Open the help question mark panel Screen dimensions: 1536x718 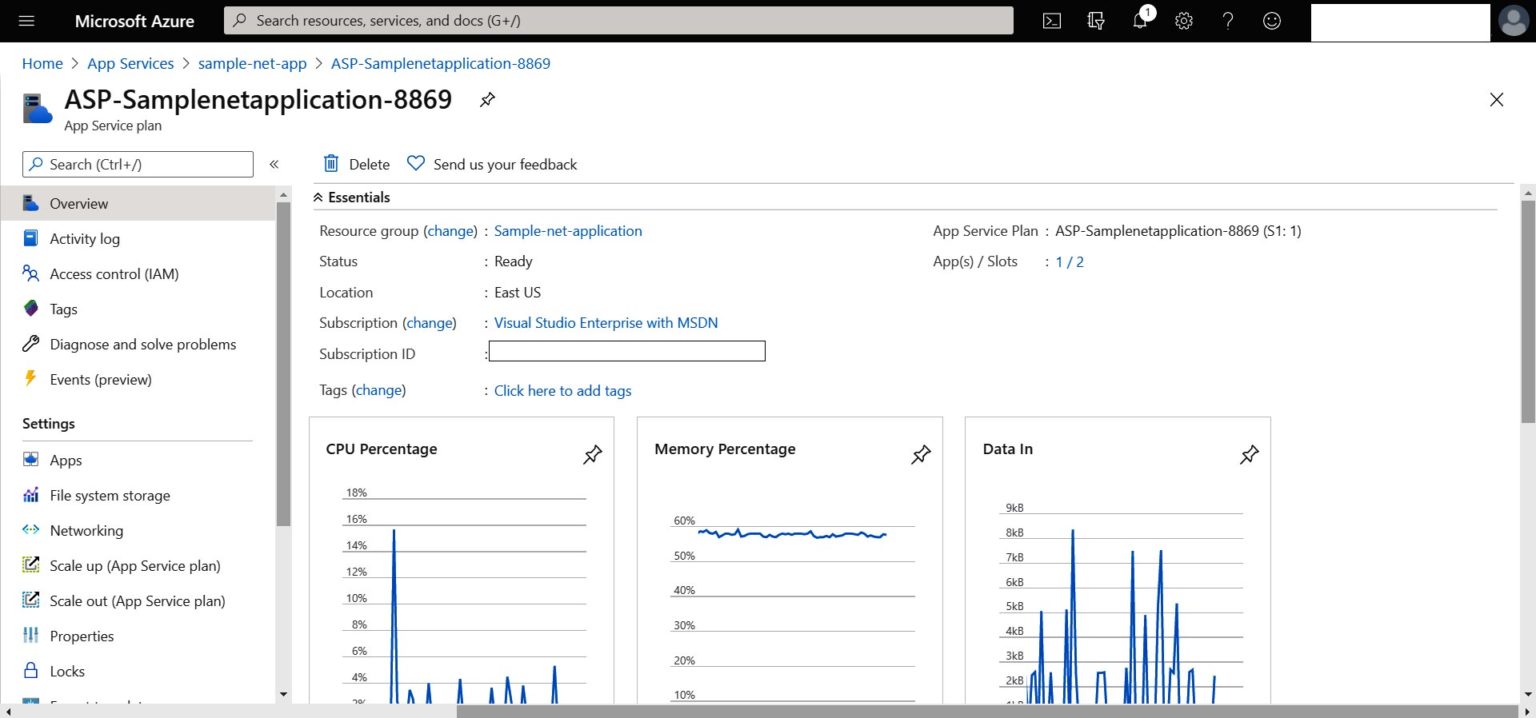point(1227,20)
